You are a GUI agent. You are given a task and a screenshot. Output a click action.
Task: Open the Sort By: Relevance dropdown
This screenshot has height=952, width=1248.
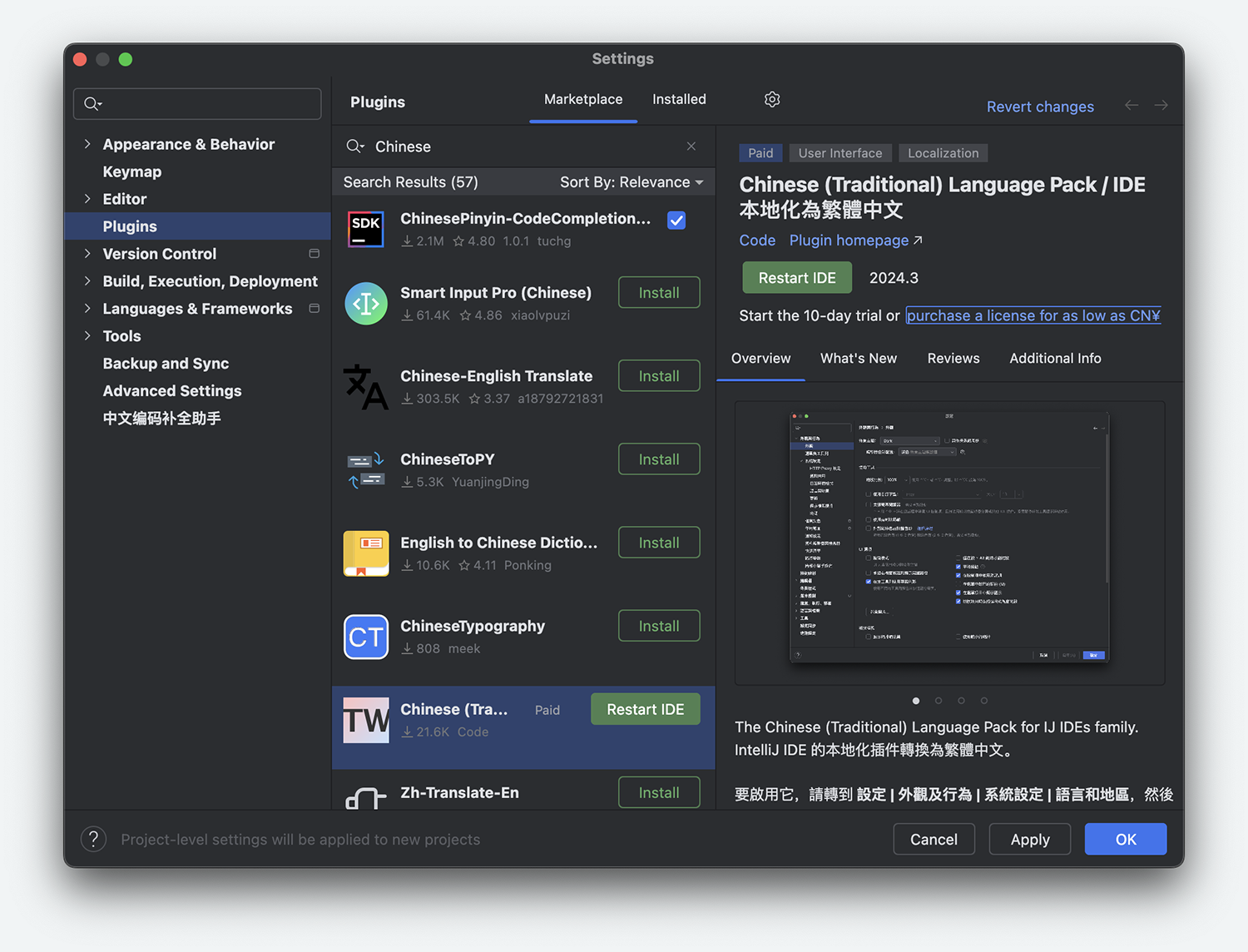(631, 182)
